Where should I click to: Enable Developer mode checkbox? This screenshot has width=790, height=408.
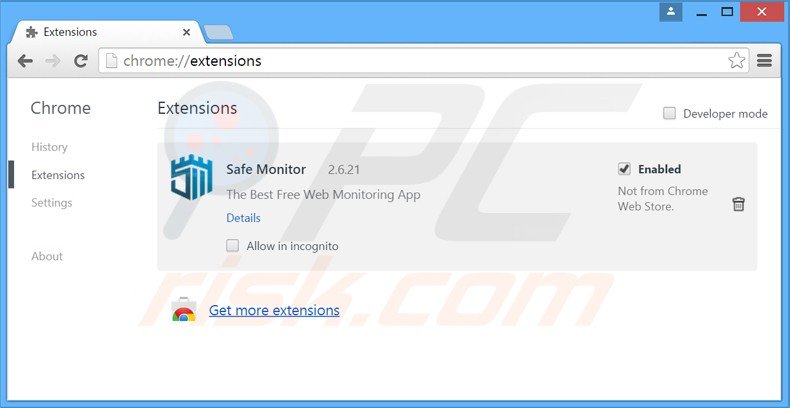(670, 114)
